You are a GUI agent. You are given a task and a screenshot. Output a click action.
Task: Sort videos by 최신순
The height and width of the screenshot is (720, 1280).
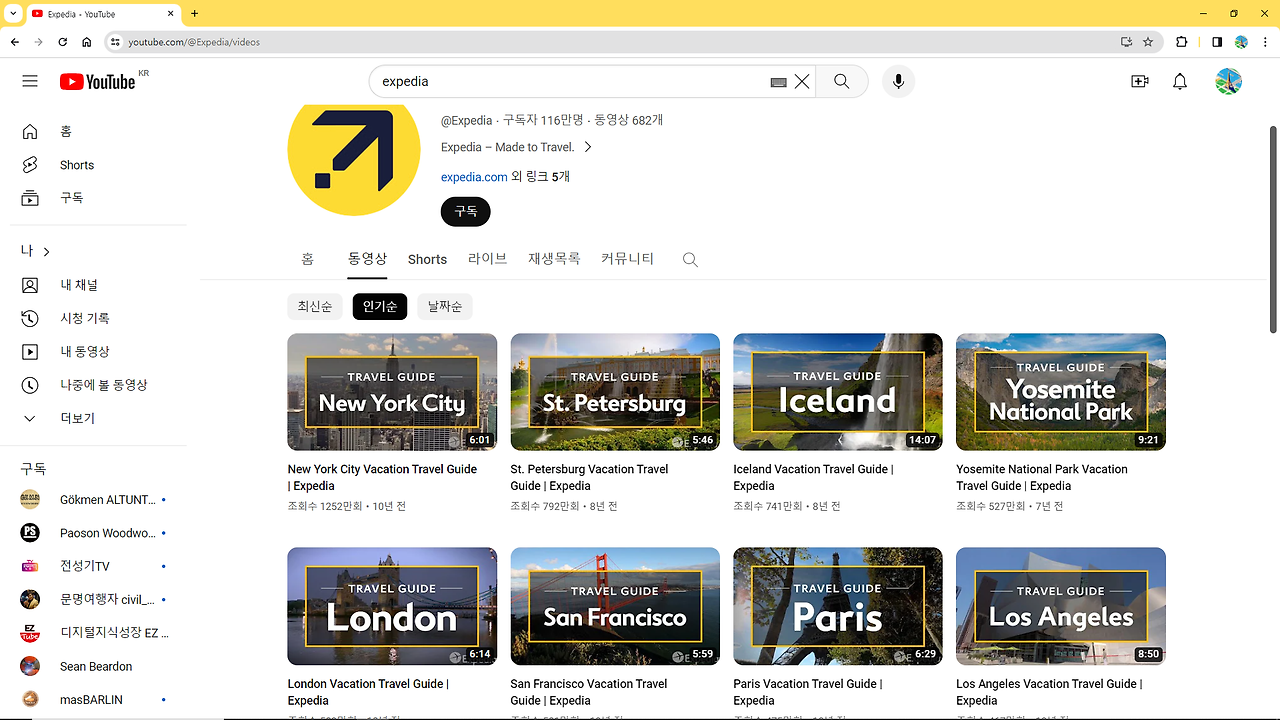click(x=315, y=307)
